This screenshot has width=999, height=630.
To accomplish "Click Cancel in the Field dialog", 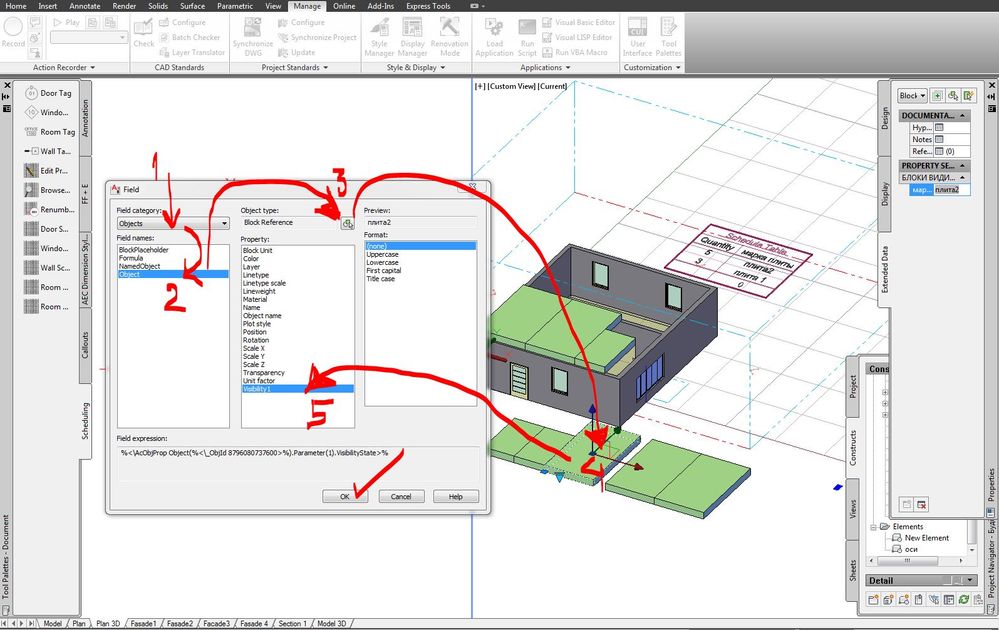I will pos(401,497).
